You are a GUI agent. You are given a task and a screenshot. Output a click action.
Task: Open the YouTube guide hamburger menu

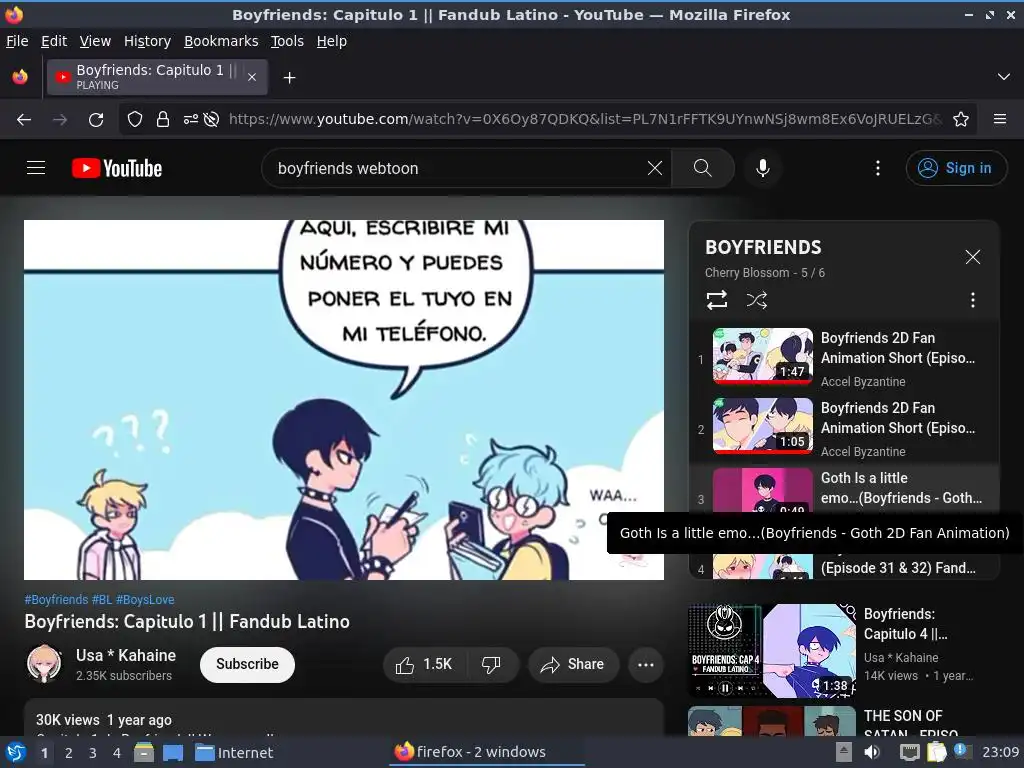[36, 168]
